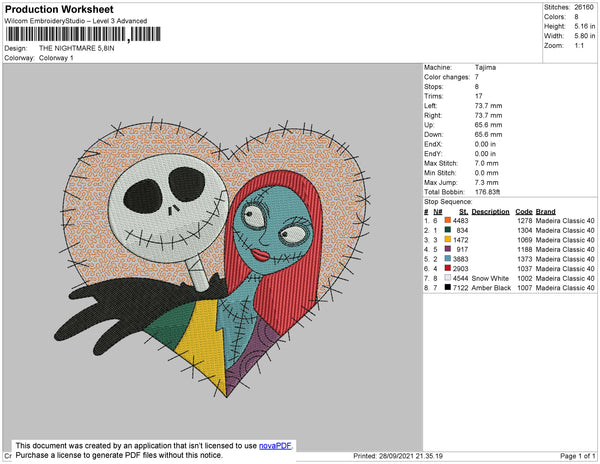This screenshot has width=600, height=464.
Task: Click the Right value 73.7 mm
Action: click(x=488, y=115)
